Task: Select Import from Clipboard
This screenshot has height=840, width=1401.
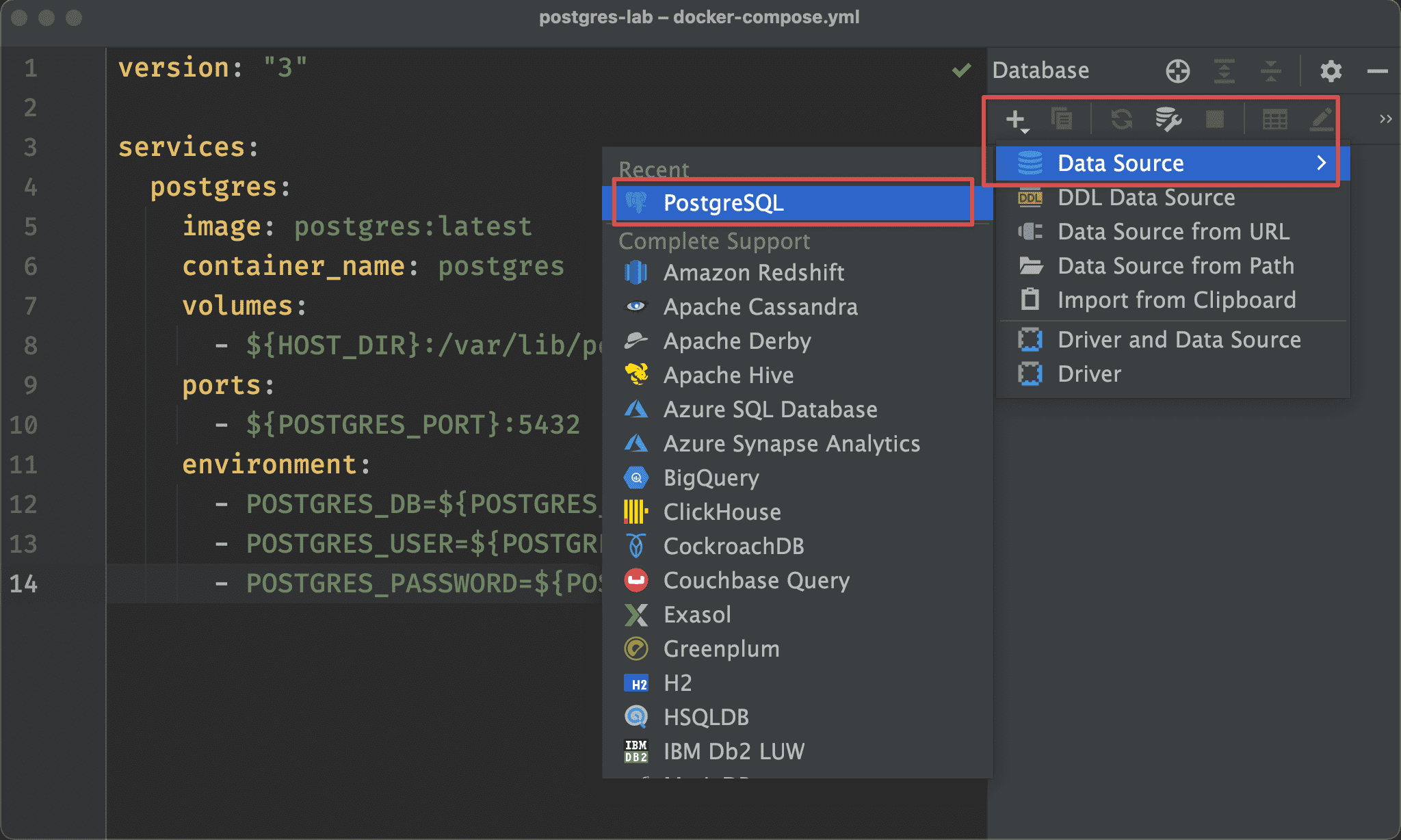Action: (x=1173, y=300)
